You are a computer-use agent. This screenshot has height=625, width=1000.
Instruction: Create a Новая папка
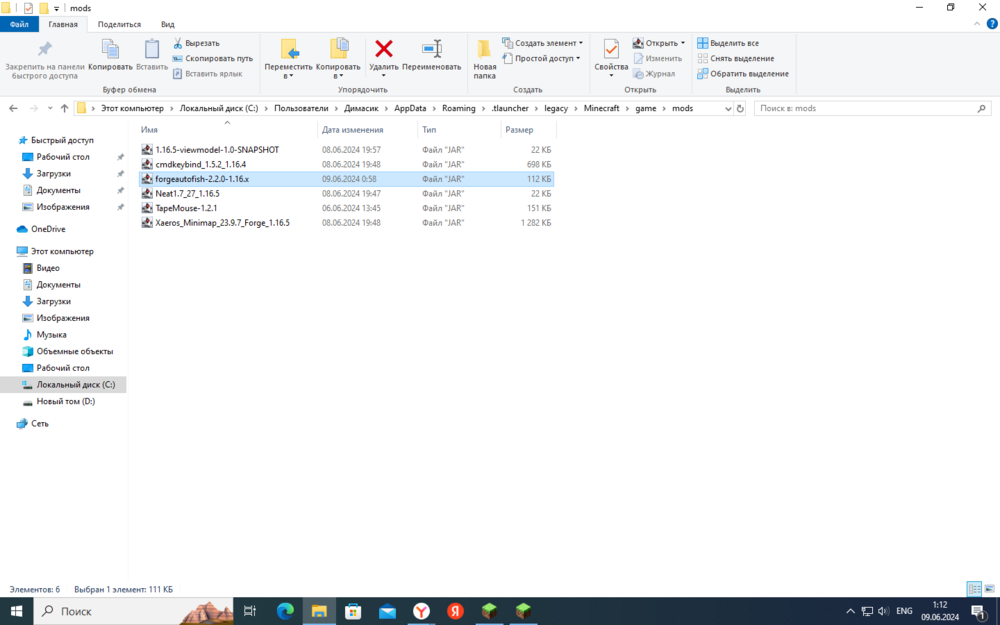[485, 59]
